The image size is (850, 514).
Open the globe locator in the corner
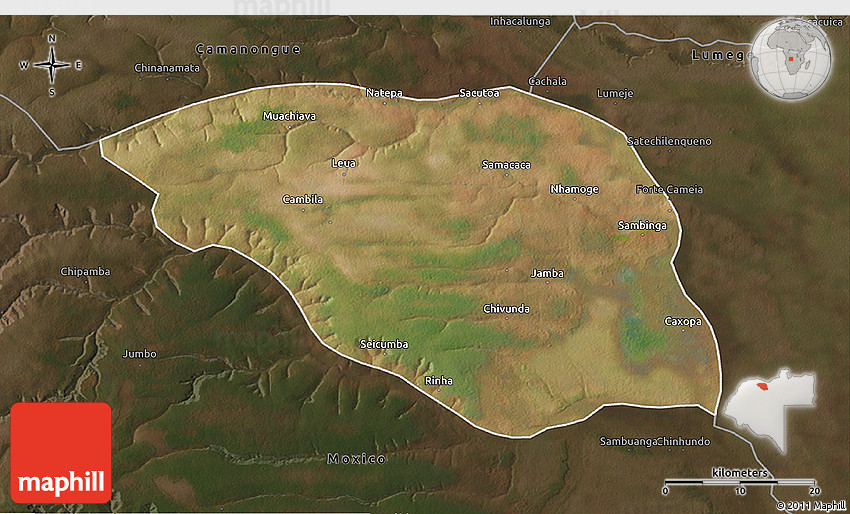pyautogui.click(x=793, y=59)
